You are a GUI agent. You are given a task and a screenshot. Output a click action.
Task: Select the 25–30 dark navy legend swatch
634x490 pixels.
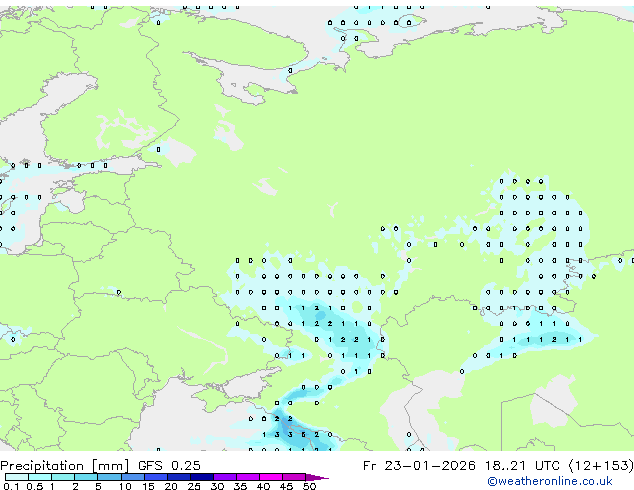[x=202, y=477]
